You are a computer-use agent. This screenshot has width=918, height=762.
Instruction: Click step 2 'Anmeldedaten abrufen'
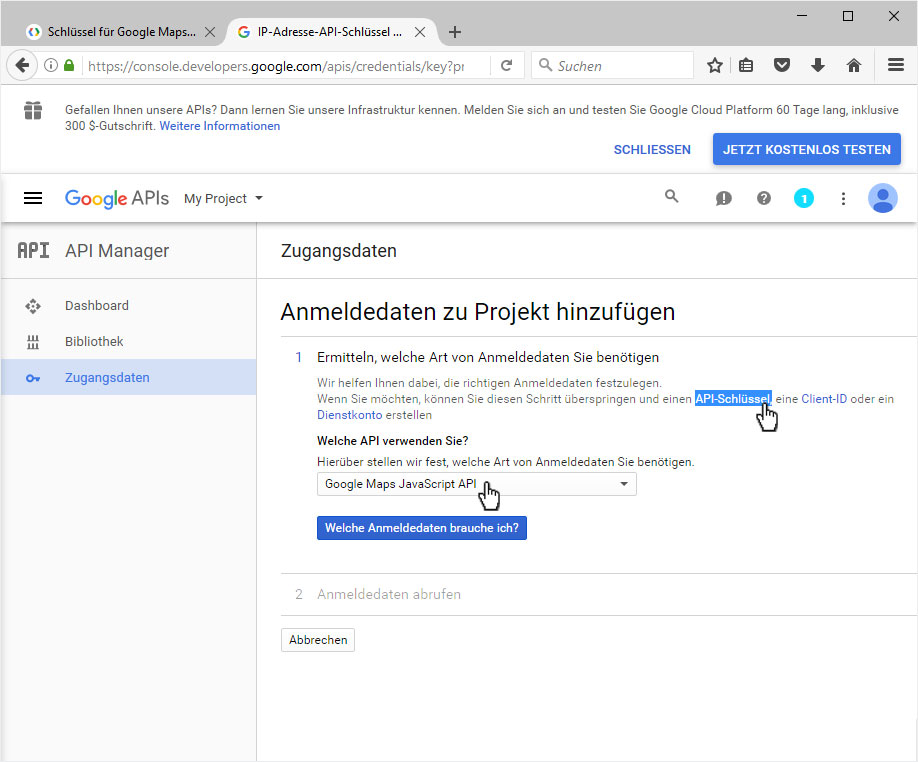[389, 594]
